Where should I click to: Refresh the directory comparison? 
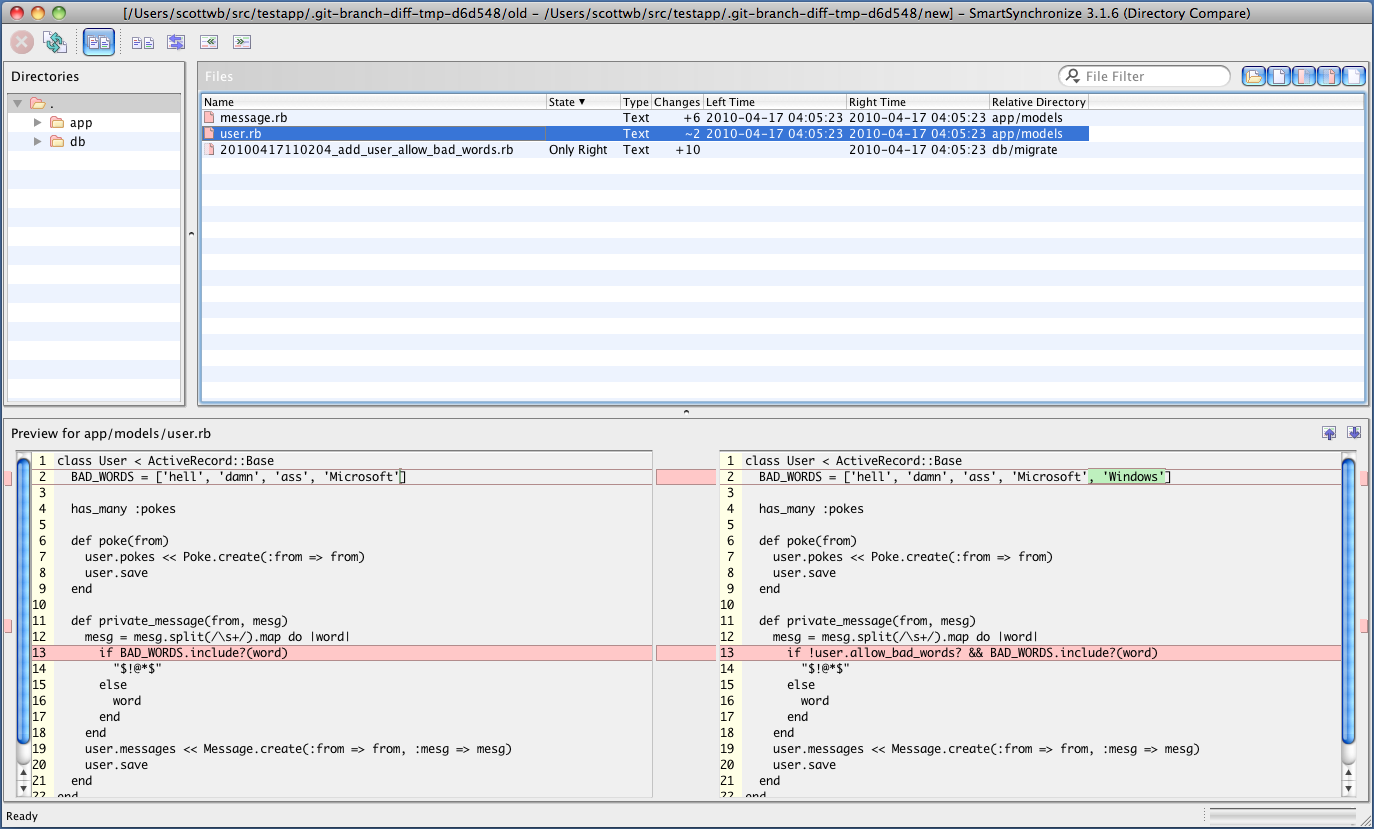[x=54, y=42]
